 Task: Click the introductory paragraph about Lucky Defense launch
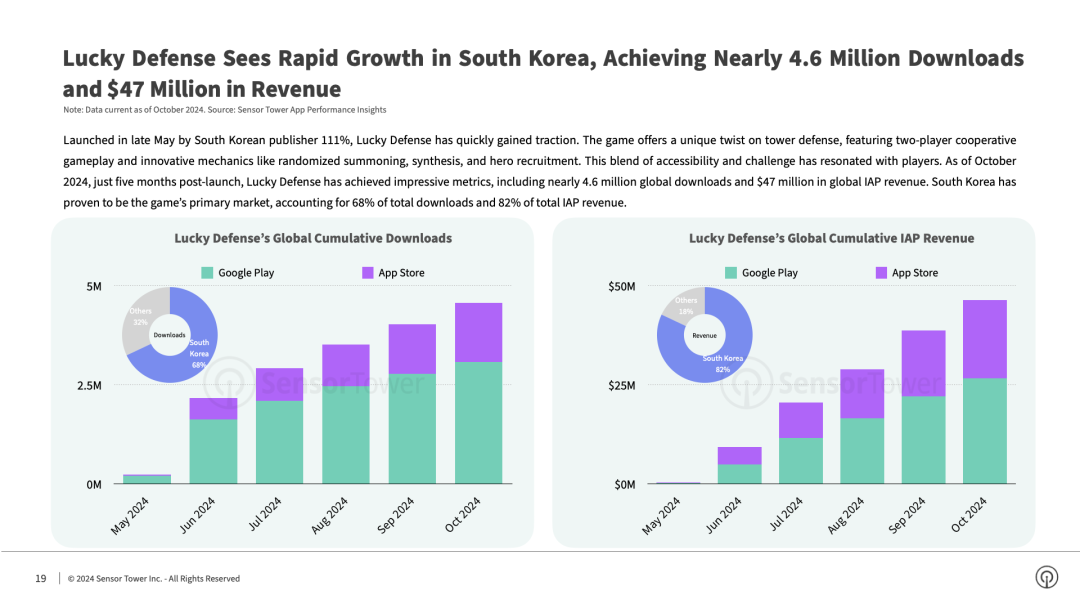point(540,171)
